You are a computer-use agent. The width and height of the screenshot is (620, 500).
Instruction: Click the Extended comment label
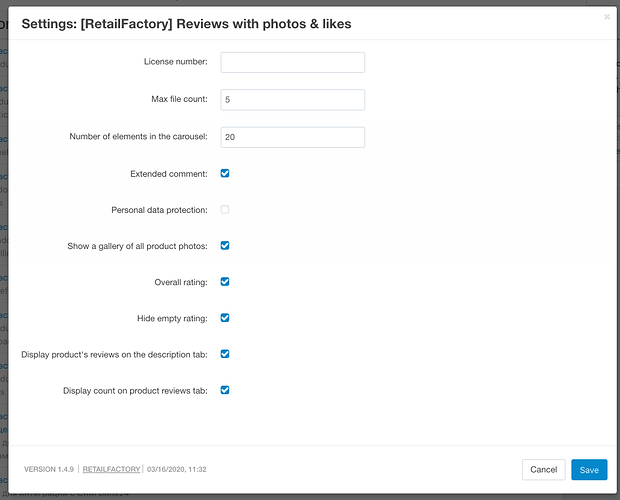pos(169,174)
